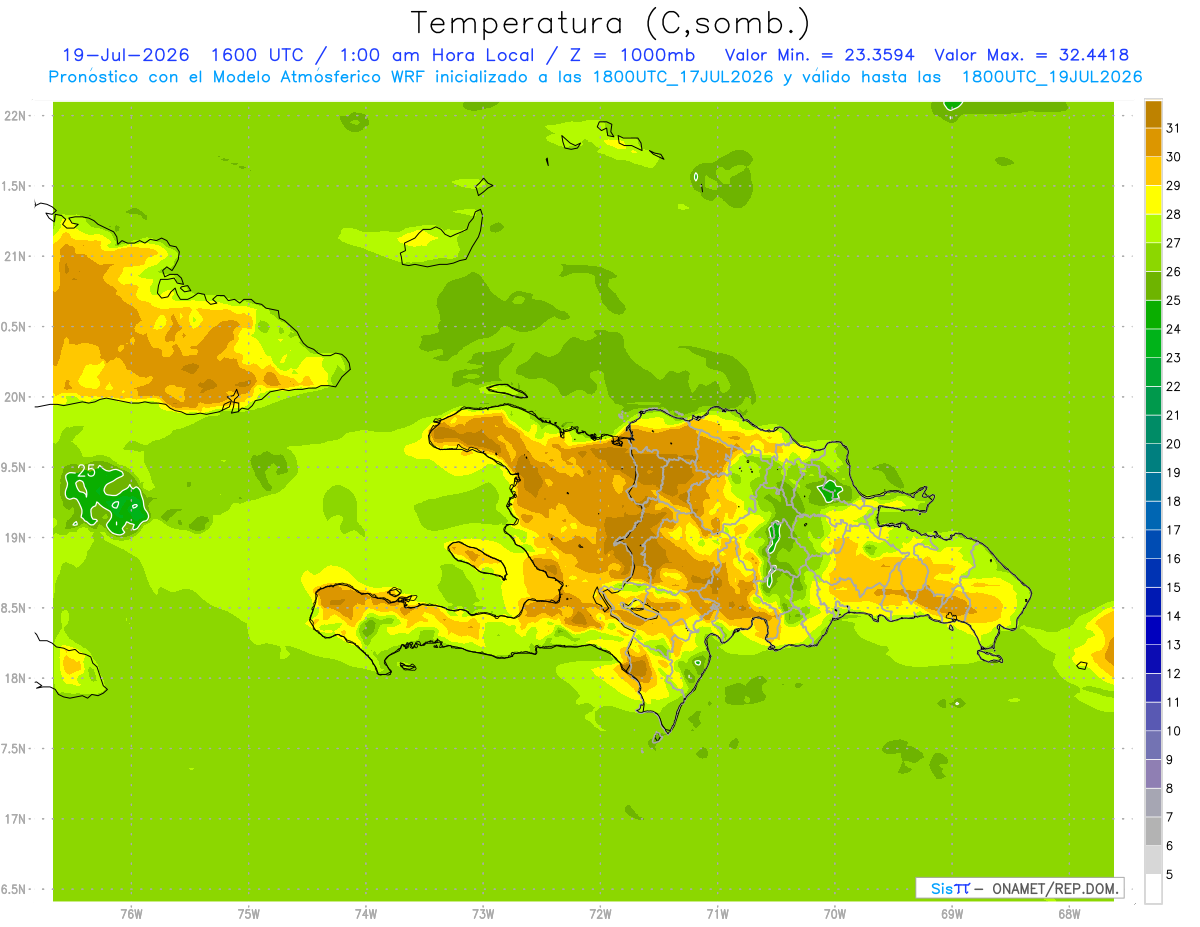Click the "0.5N" latitude axis label

click(15, 327)
